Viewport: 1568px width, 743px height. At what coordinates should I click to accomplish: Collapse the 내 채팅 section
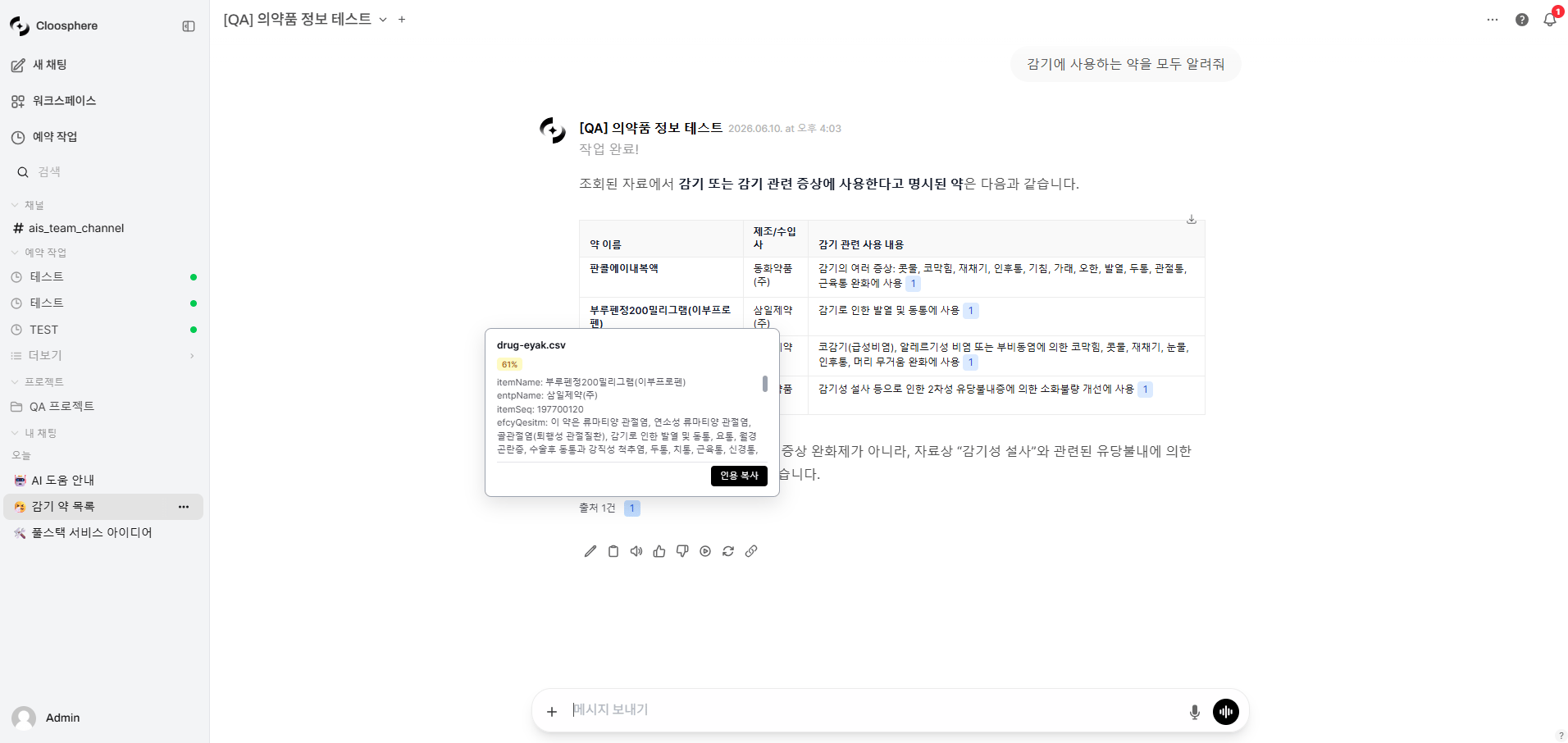(34, 433)
